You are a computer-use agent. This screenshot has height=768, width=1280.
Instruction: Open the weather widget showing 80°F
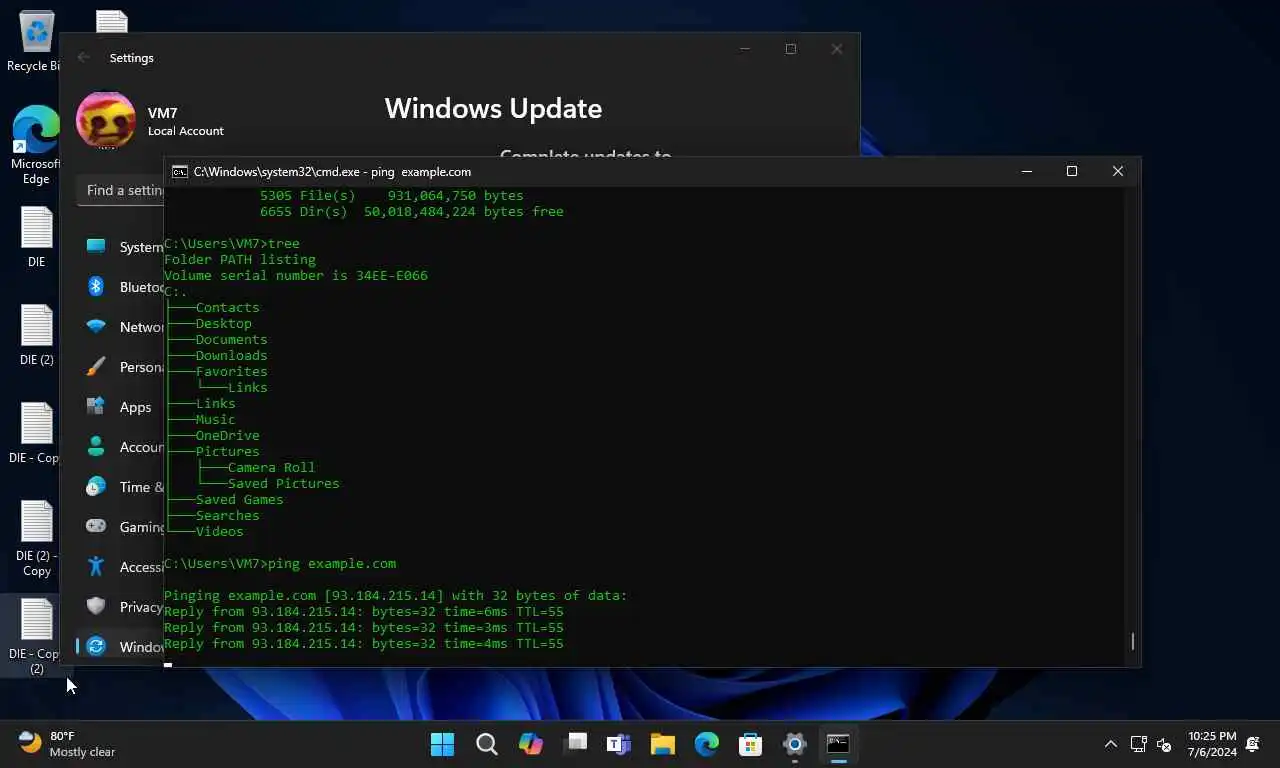66,744
